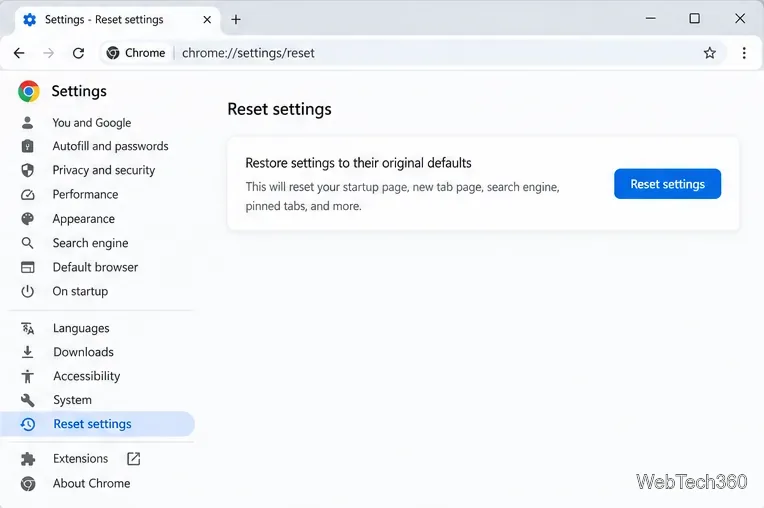Screen dimensions: 764x508
Task: Click the Accessibility person icon
Action: pos(27,376)
